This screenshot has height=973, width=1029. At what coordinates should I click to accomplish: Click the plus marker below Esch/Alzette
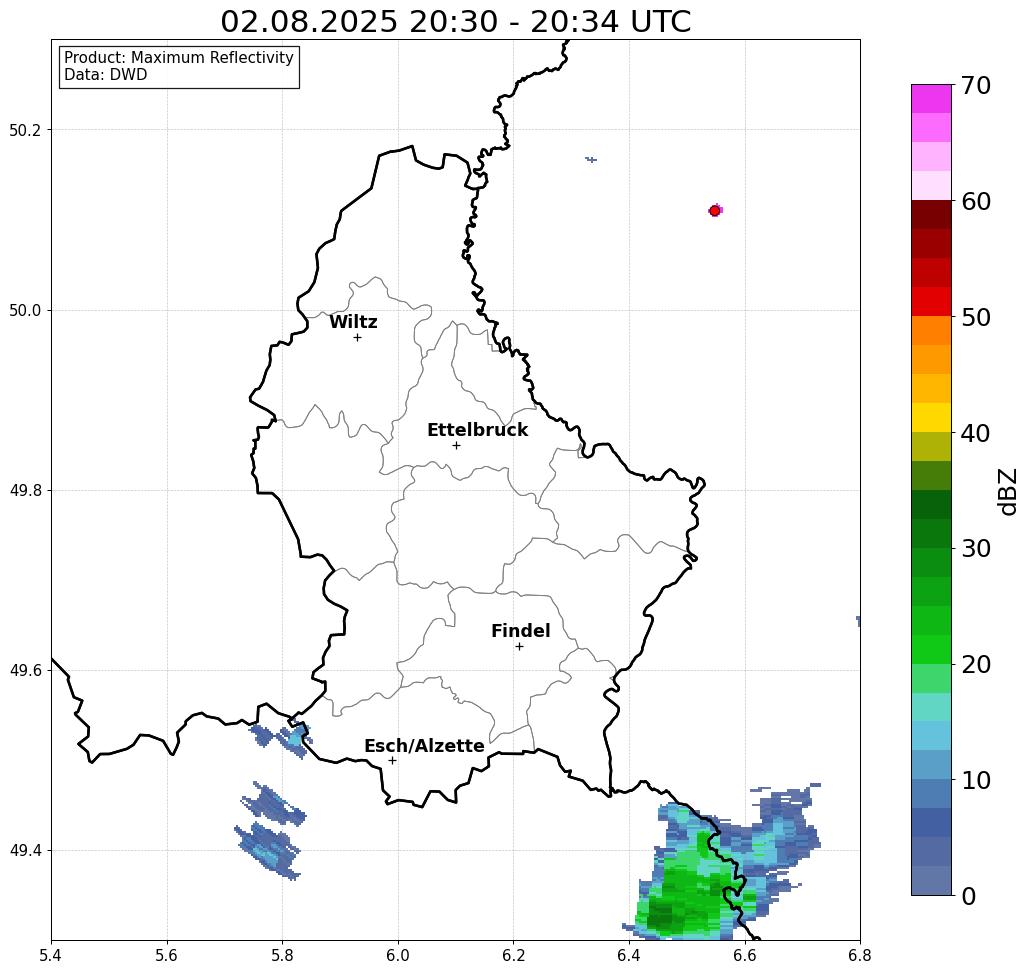(x=392, y=761)
